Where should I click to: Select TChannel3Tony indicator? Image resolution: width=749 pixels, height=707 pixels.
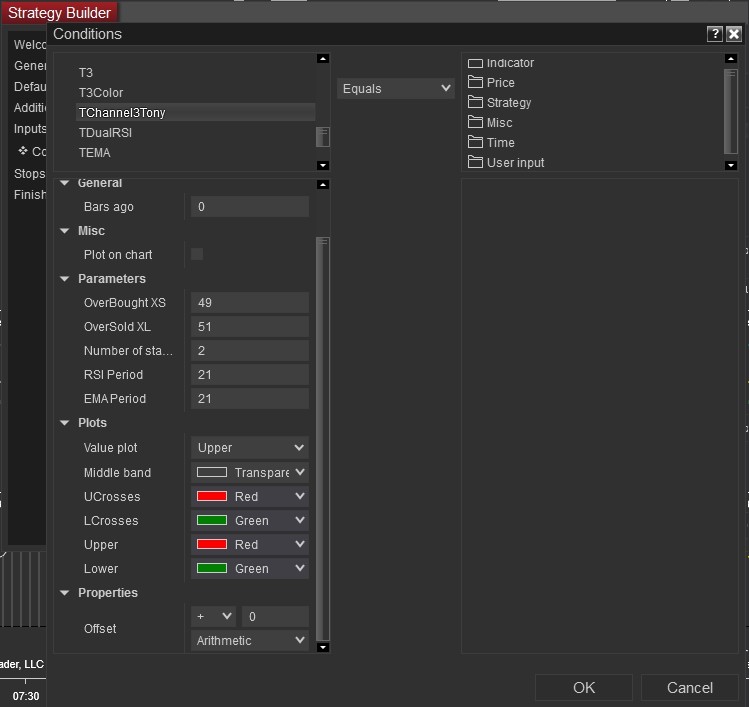[195, 113]
